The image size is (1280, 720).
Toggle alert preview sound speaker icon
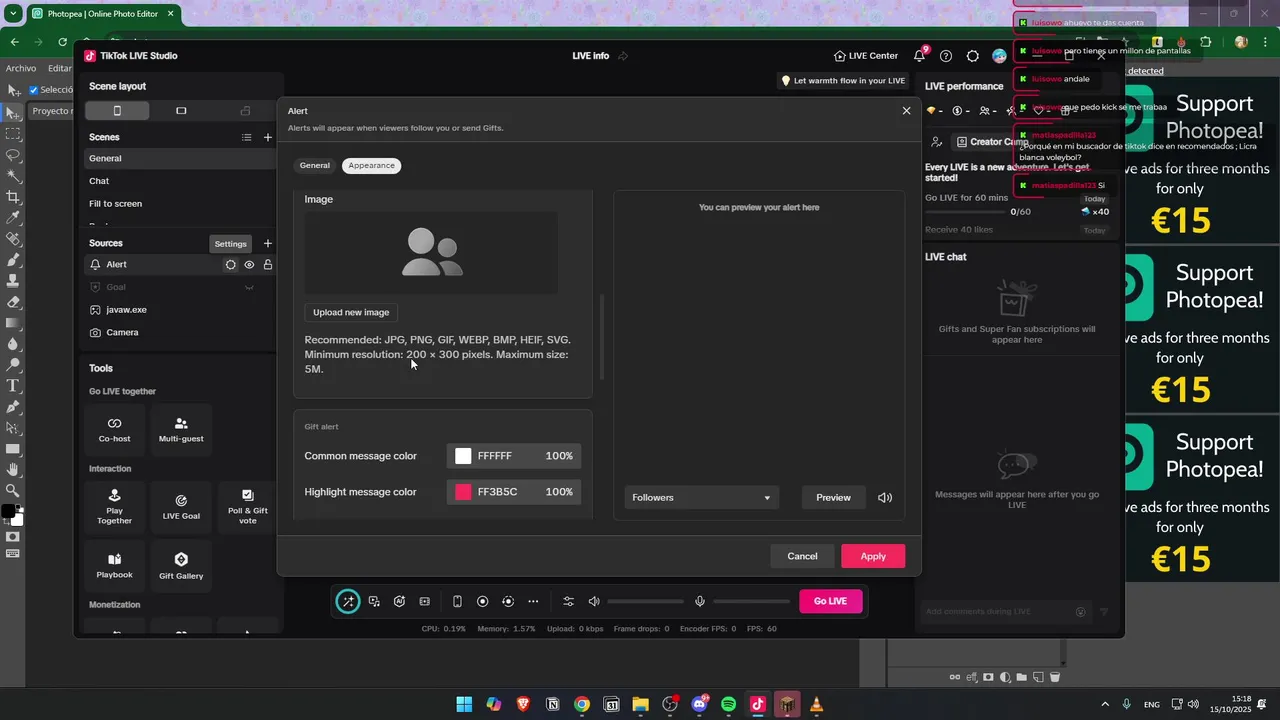click(x=885, y=497)
